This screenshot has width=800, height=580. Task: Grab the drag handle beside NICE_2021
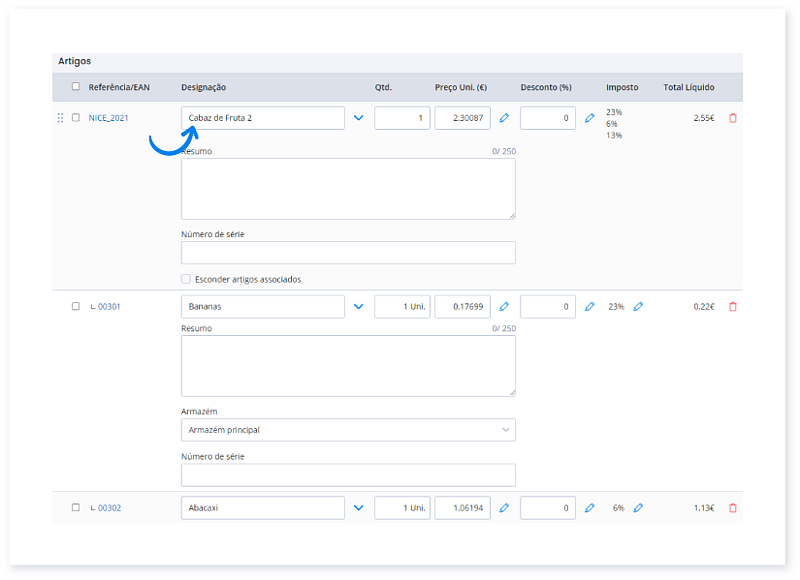coord(60,118)
